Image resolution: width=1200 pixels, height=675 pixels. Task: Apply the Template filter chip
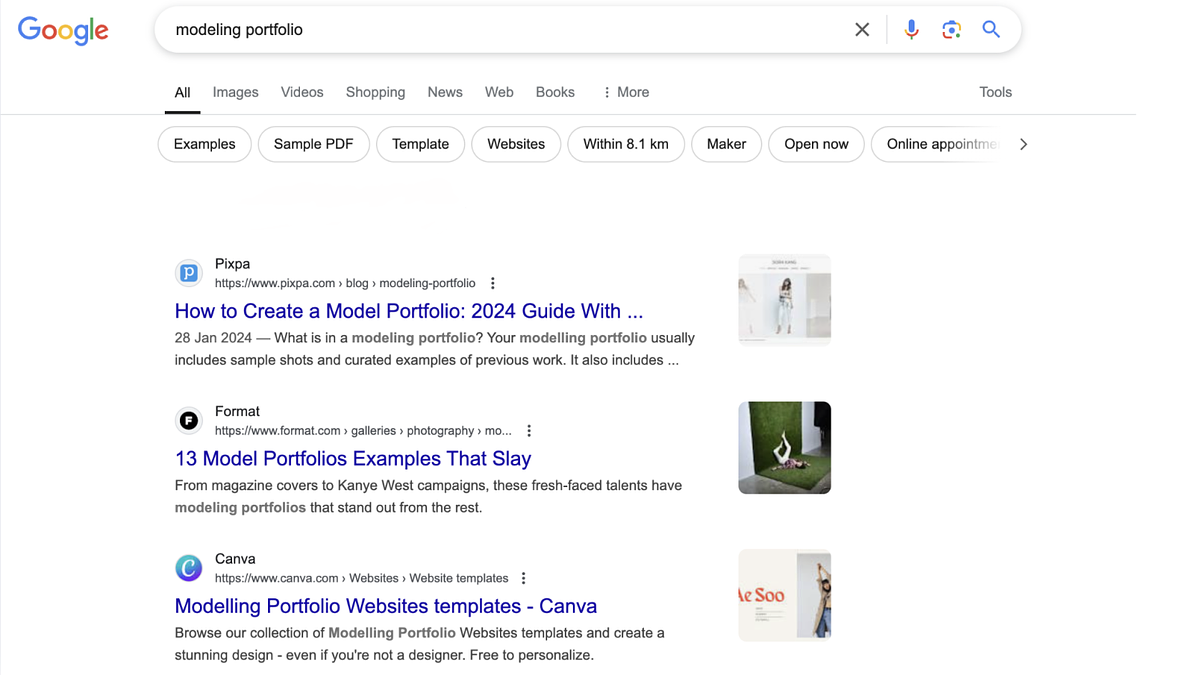420,144
